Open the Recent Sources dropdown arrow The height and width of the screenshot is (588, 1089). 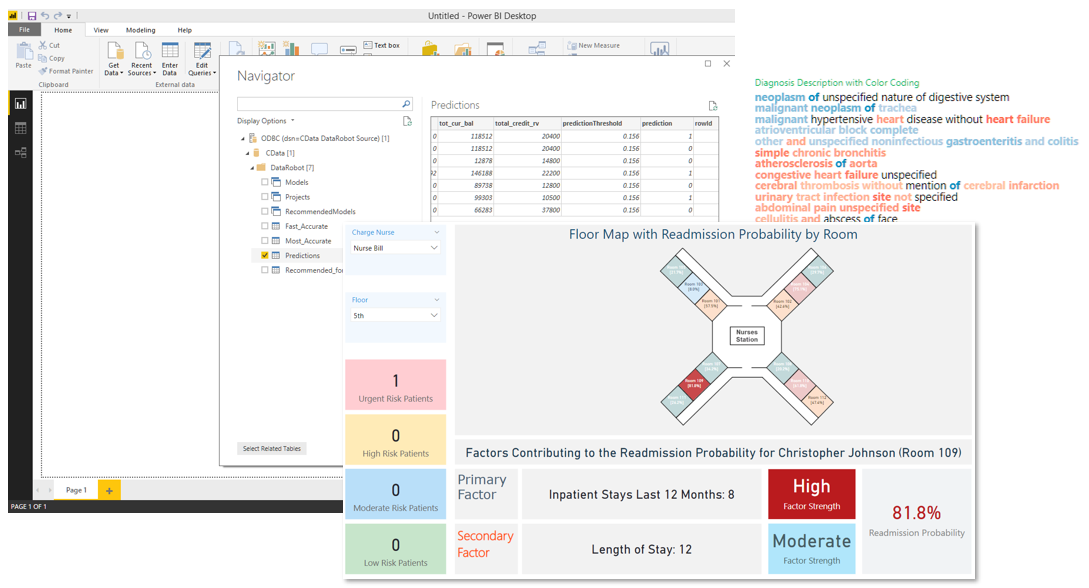tap(154, 73)
